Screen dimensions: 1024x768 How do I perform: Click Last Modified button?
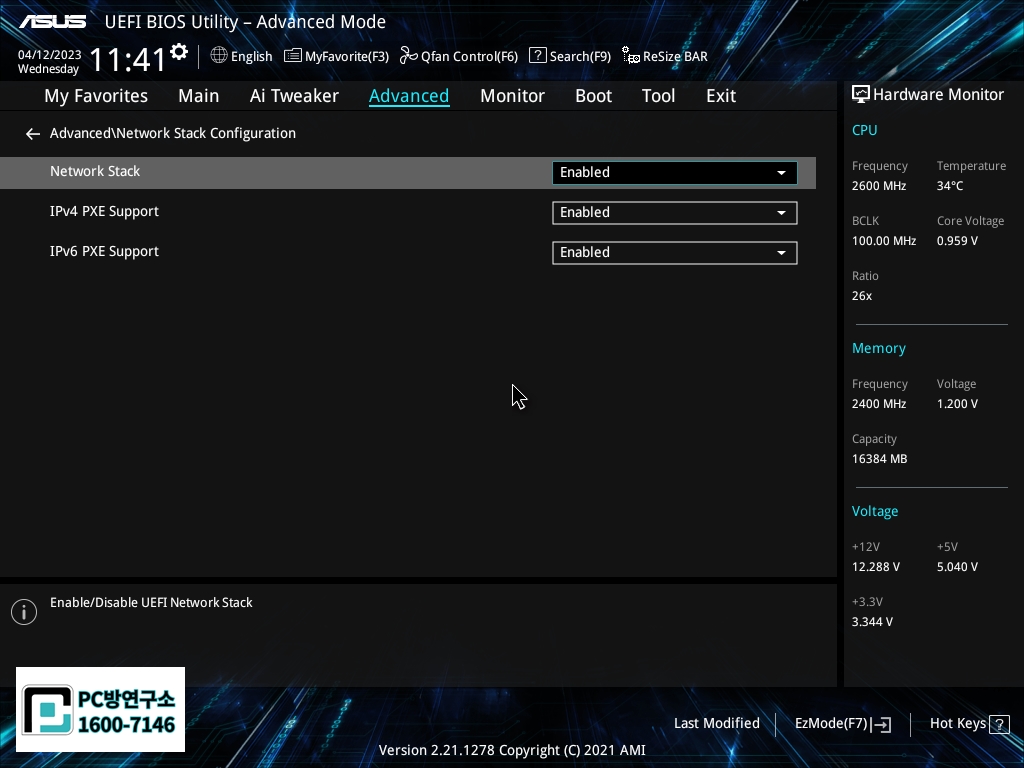(x=716, y=724)
